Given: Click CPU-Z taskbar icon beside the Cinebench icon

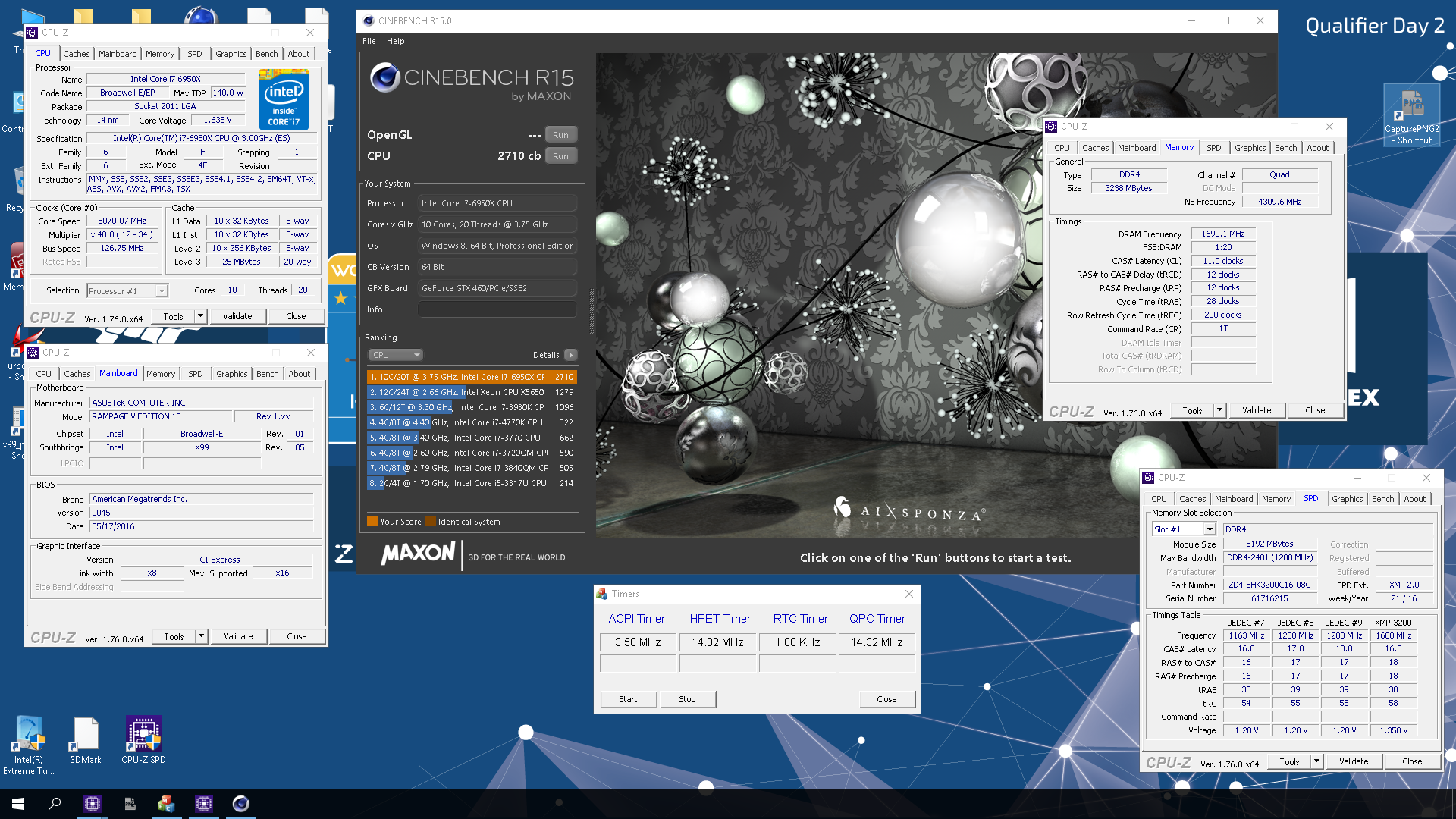Looking at the screenshot, I should pyautogui.click(x=204, y=803).
